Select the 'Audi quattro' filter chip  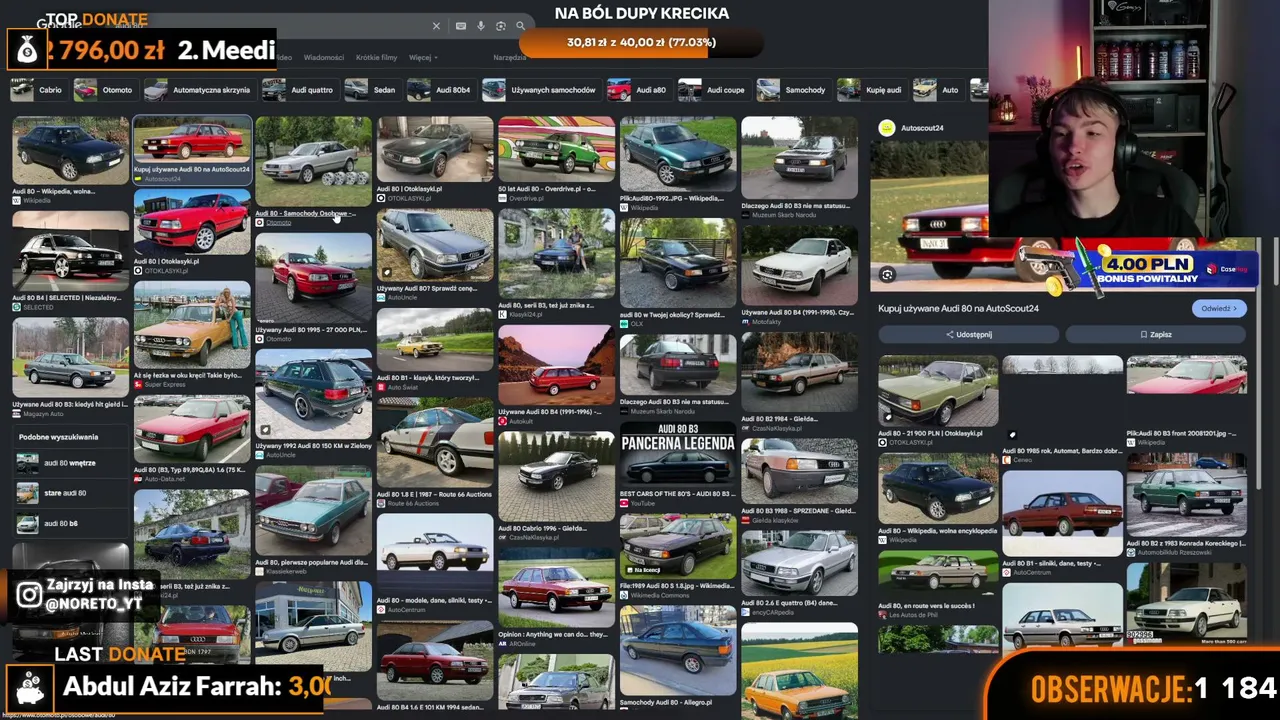click(x=299, y=90)
